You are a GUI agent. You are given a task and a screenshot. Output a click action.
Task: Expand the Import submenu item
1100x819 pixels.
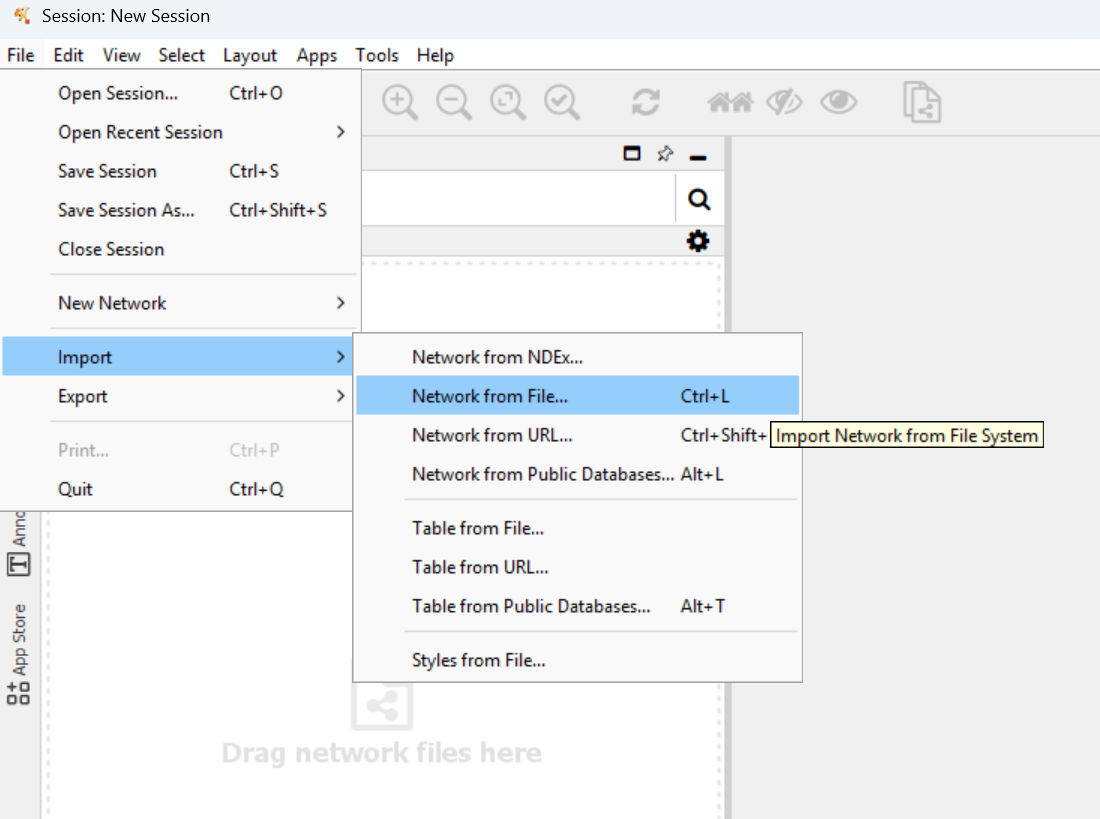(177, 357)
